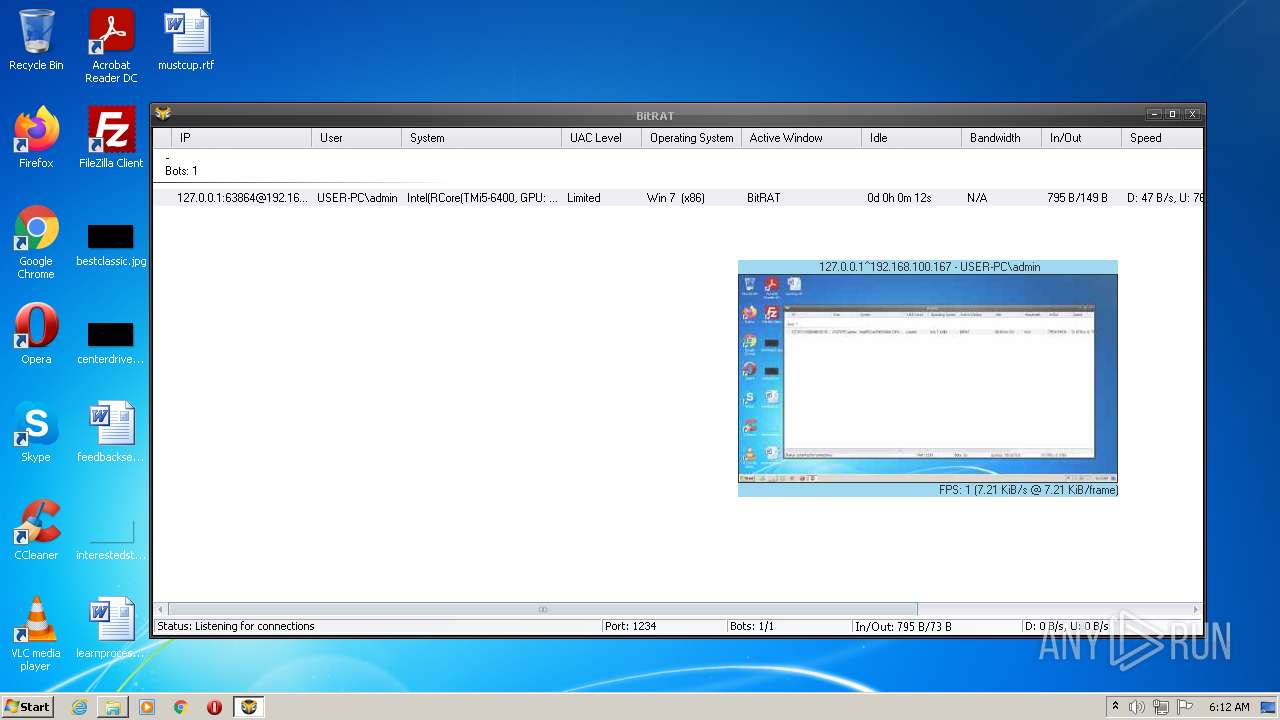
Task: Select the mustcup.rtf desktop file
Action: pos(186,40)
